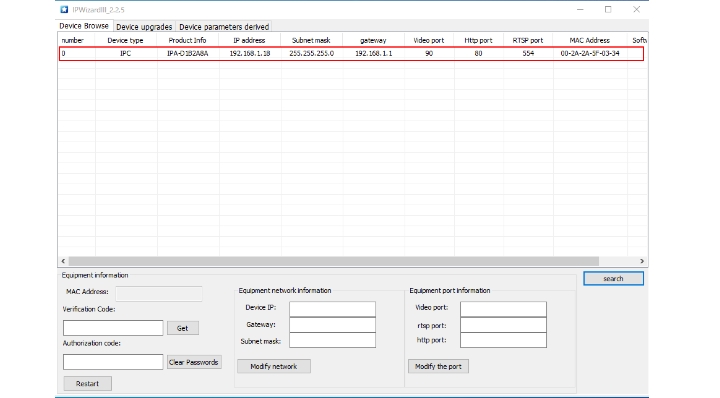This screenshot has width=720, height=398.
Task: Click the Clear Passwords button
Action: pyautogui.click(x=194, y=362)
